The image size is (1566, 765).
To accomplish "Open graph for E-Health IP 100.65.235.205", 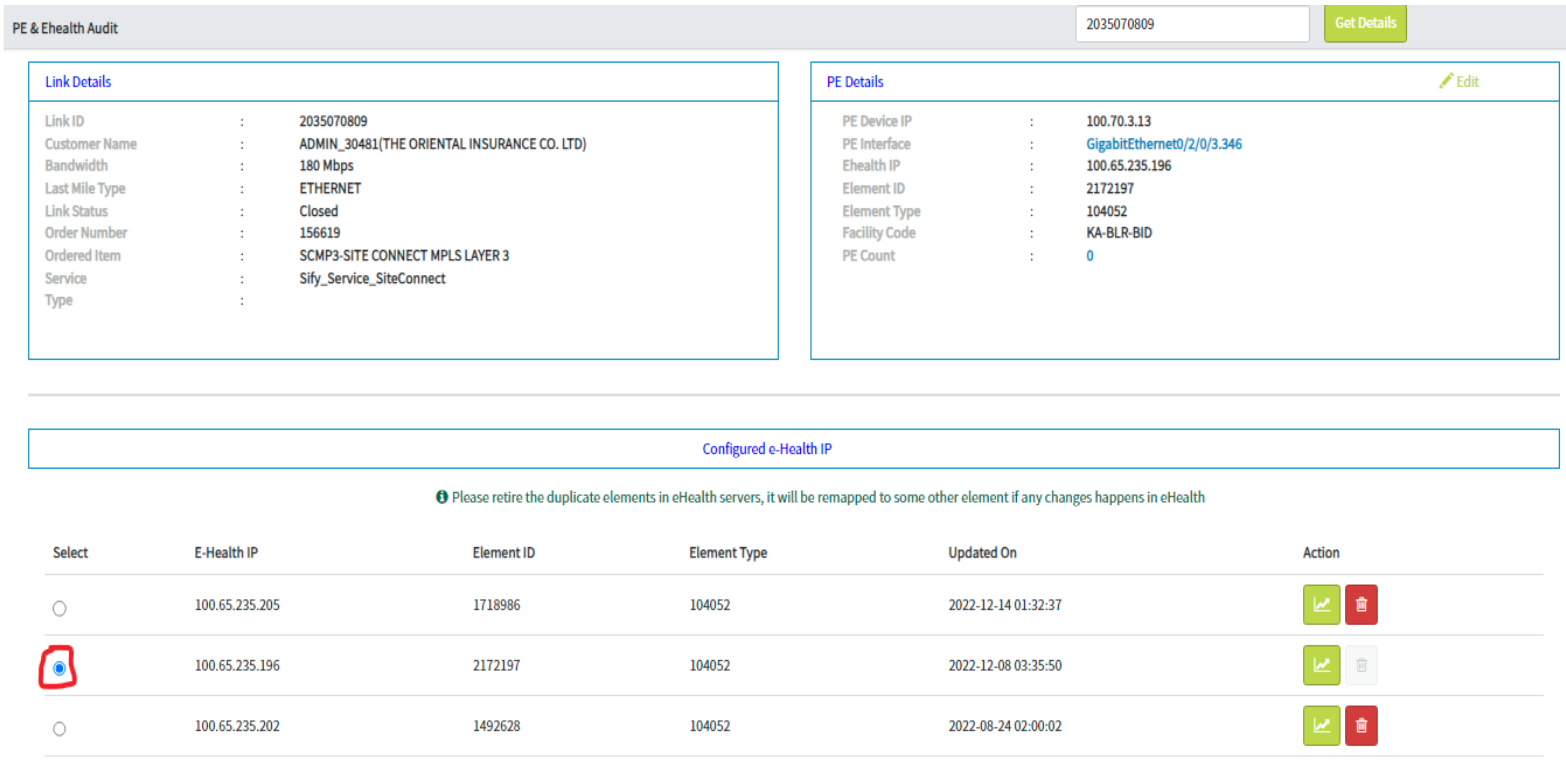I will coord(1321,605).
